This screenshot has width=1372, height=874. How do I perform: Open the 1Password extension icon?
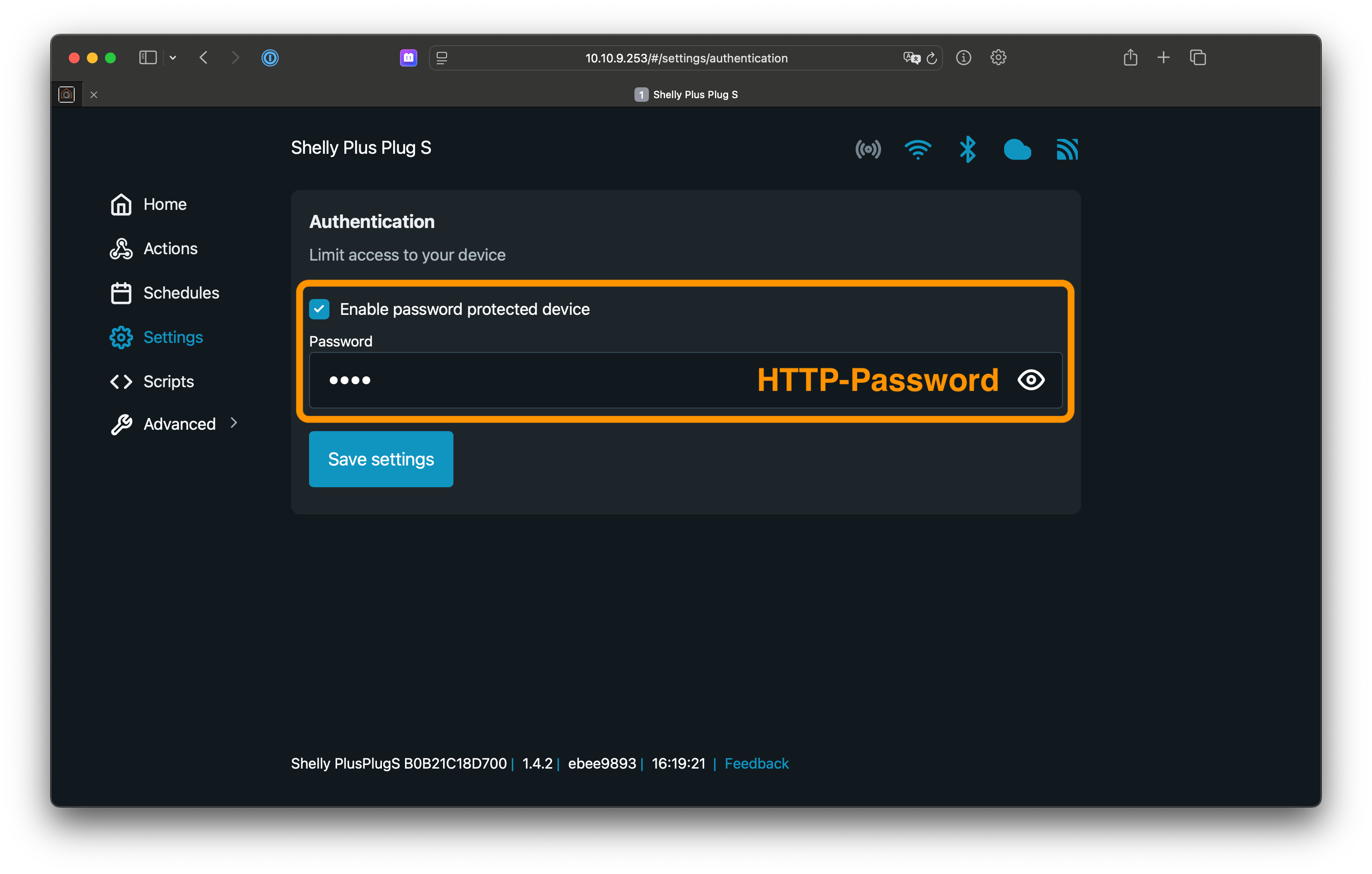270,57
